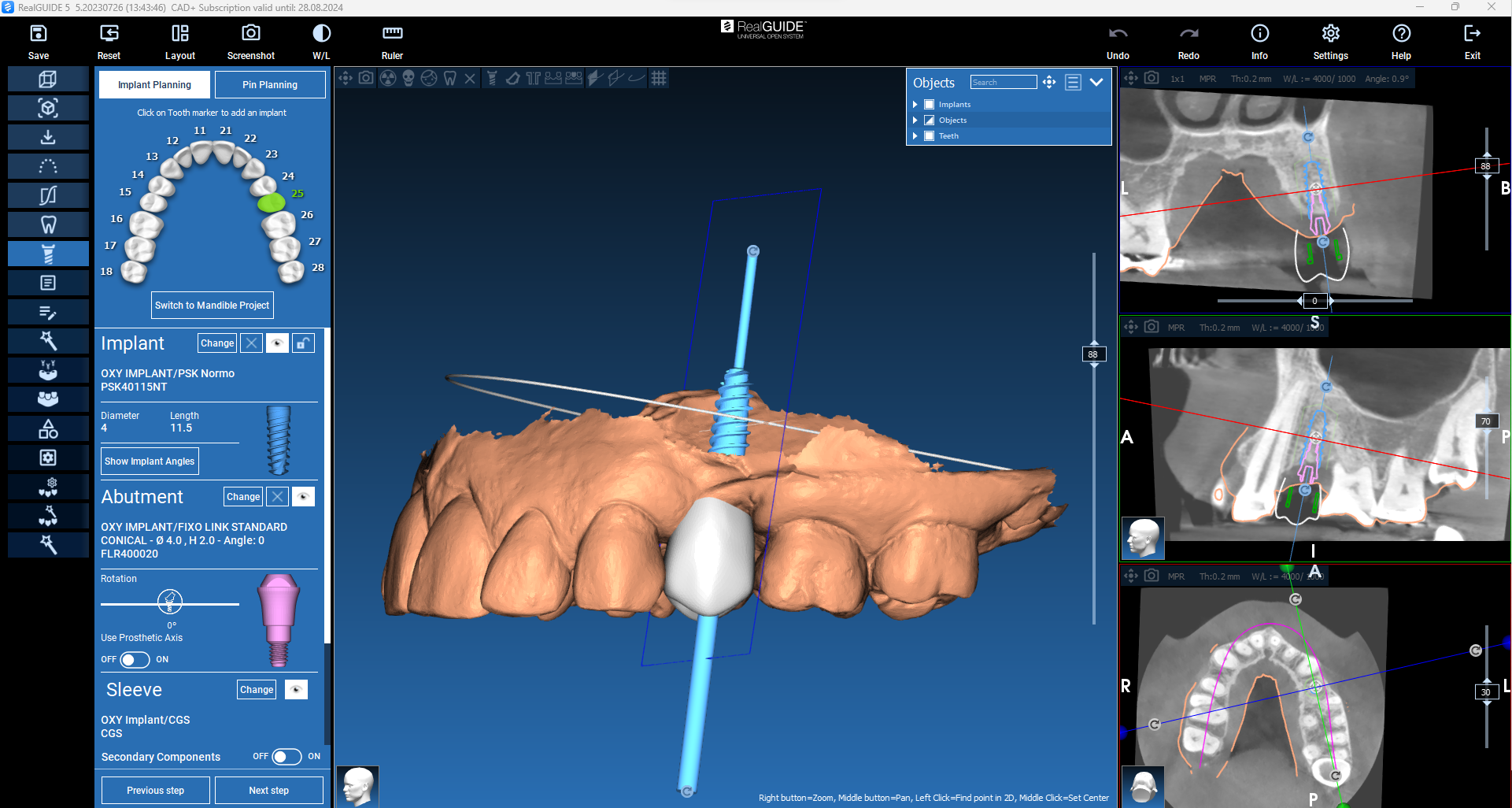Click the move icon in Objects panel header
Screen dimensions: 1512x808
1049,82
